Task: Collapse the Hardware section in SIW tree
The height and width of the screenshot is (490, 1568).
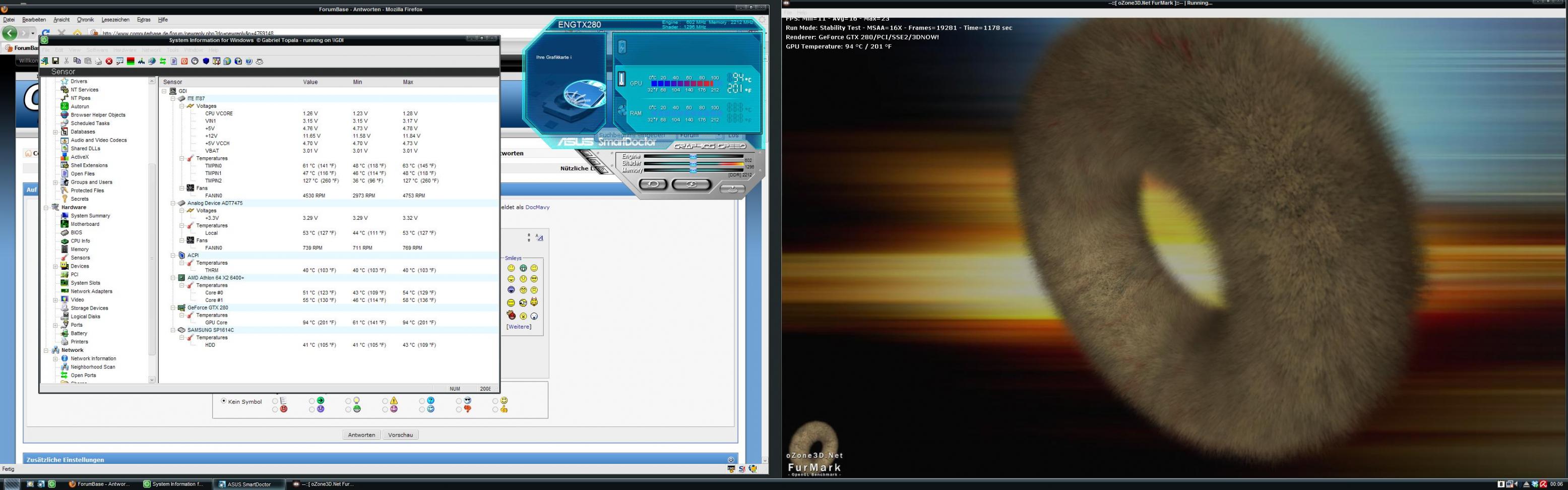Action: pyautogui.click(x=46, y=208)
